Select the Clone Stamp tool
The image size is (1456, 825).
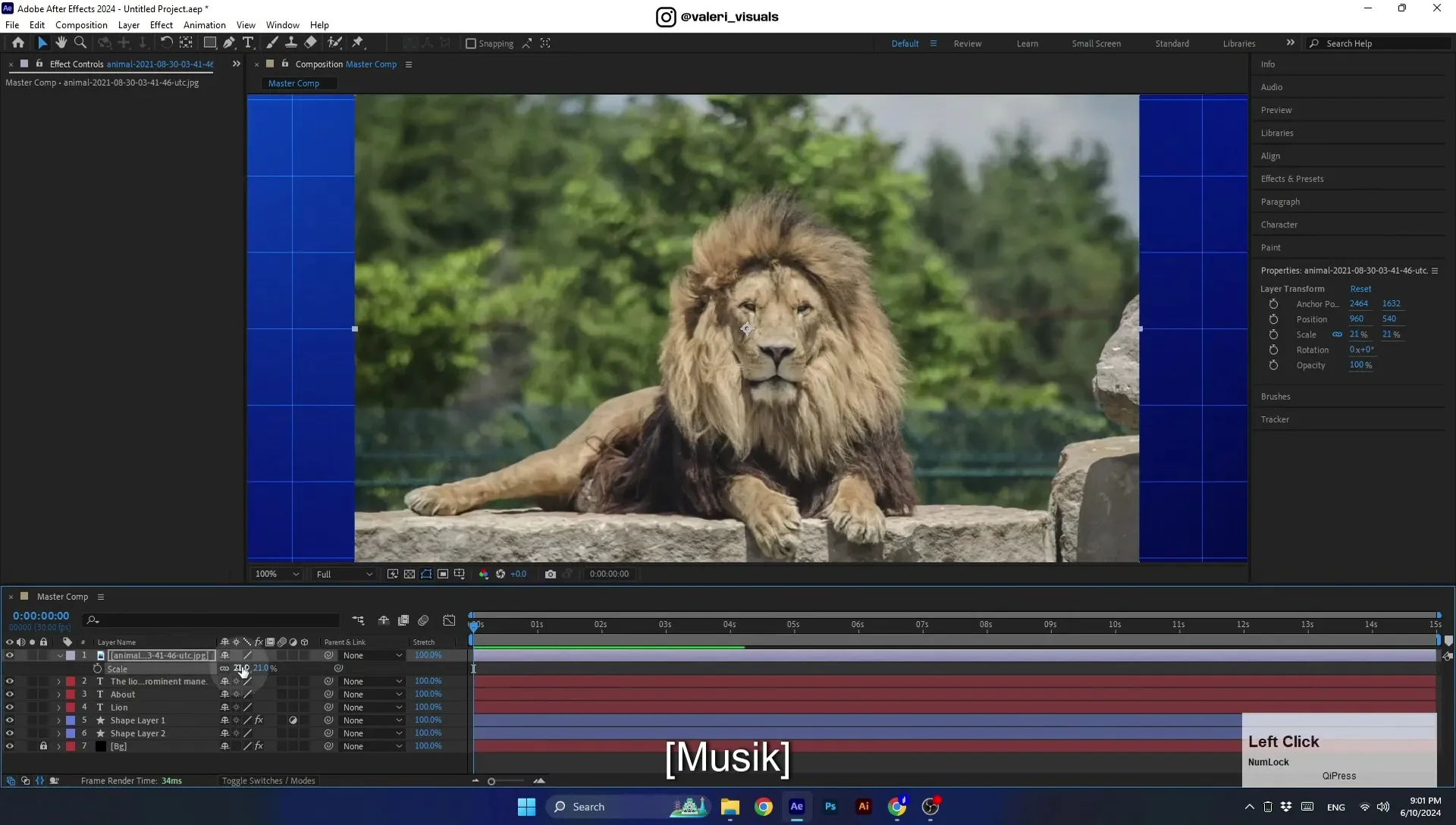click(x=290, y=43)
